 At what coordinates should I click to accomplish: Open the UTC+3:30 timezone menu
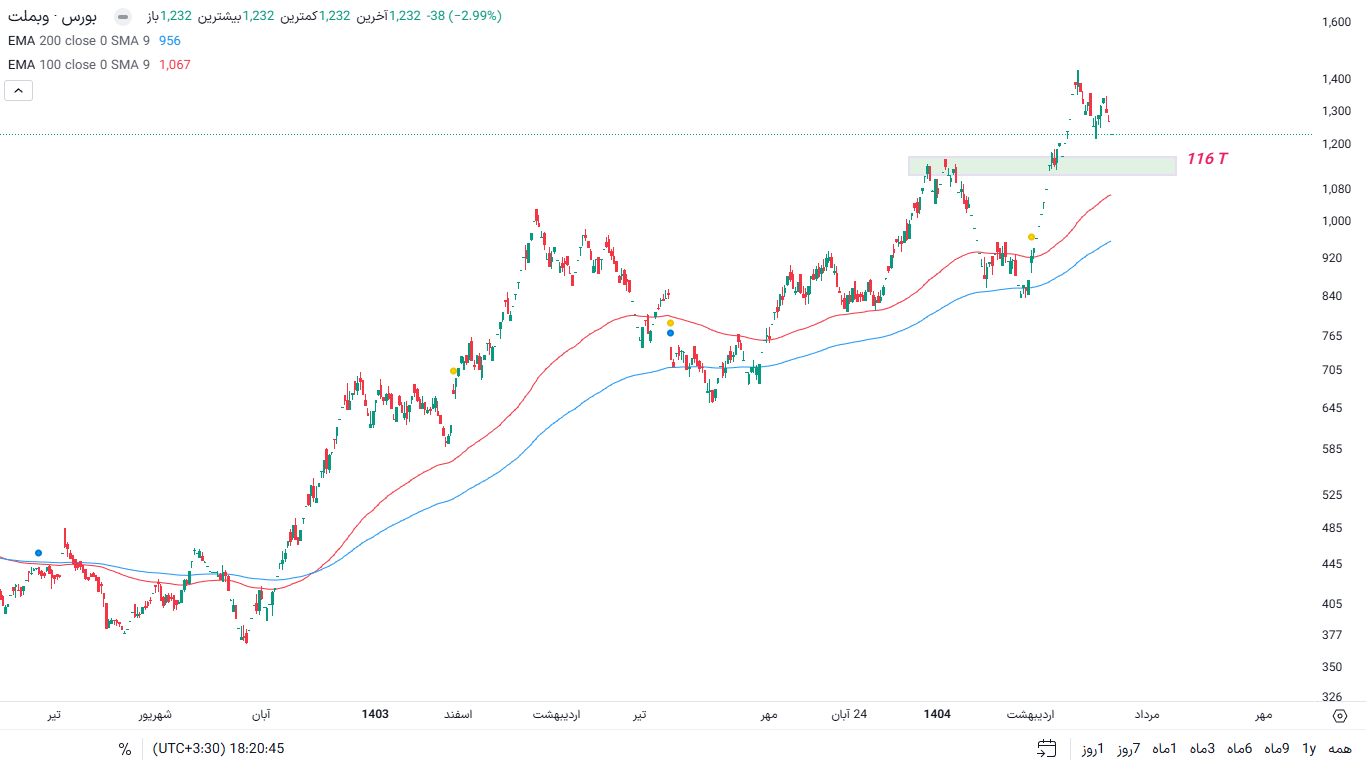218,749
